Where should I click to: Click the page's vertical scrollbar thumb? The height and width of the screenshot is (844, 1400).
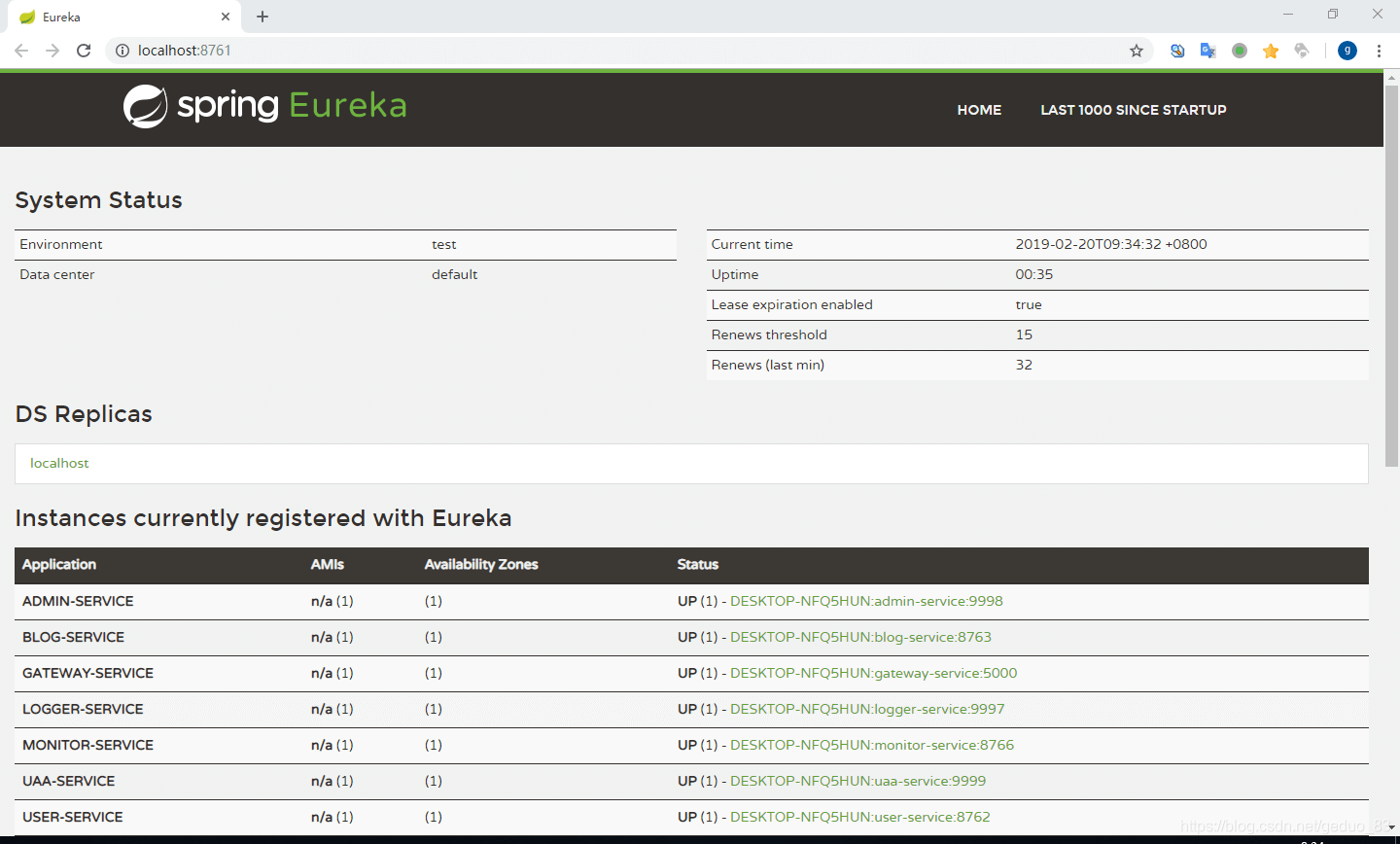pos(1391,275)
